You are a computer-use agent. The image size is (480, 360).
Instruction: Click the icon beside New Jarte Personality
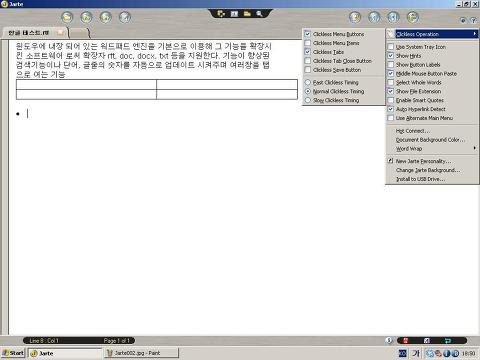(390, 161)
